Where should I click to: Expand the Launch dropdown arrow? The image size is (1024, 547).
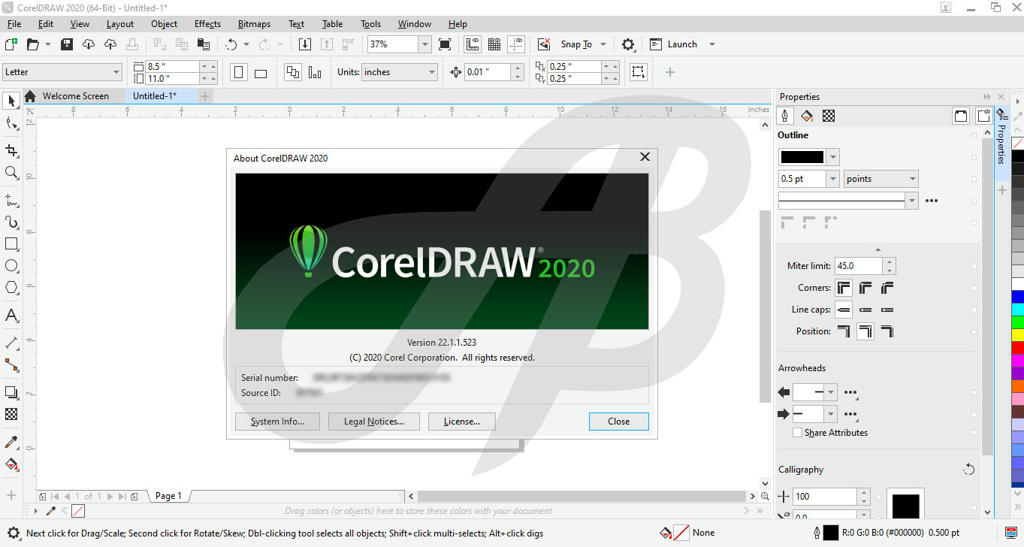712,44
